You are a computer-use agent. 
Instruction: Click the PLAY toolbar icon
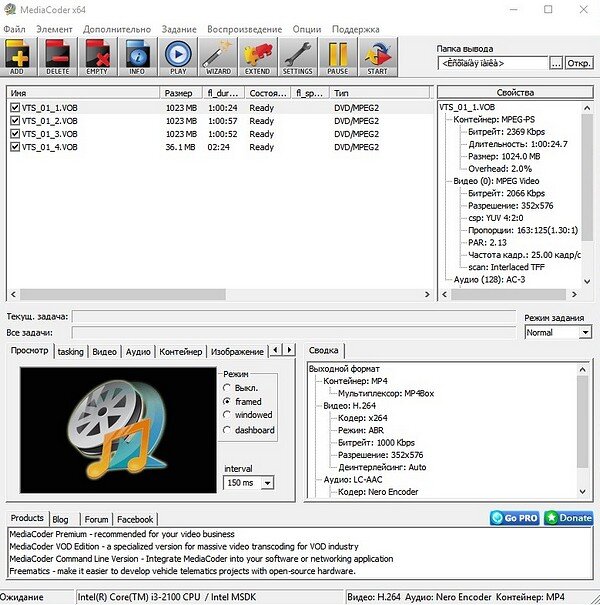click(x=178, y=57)
